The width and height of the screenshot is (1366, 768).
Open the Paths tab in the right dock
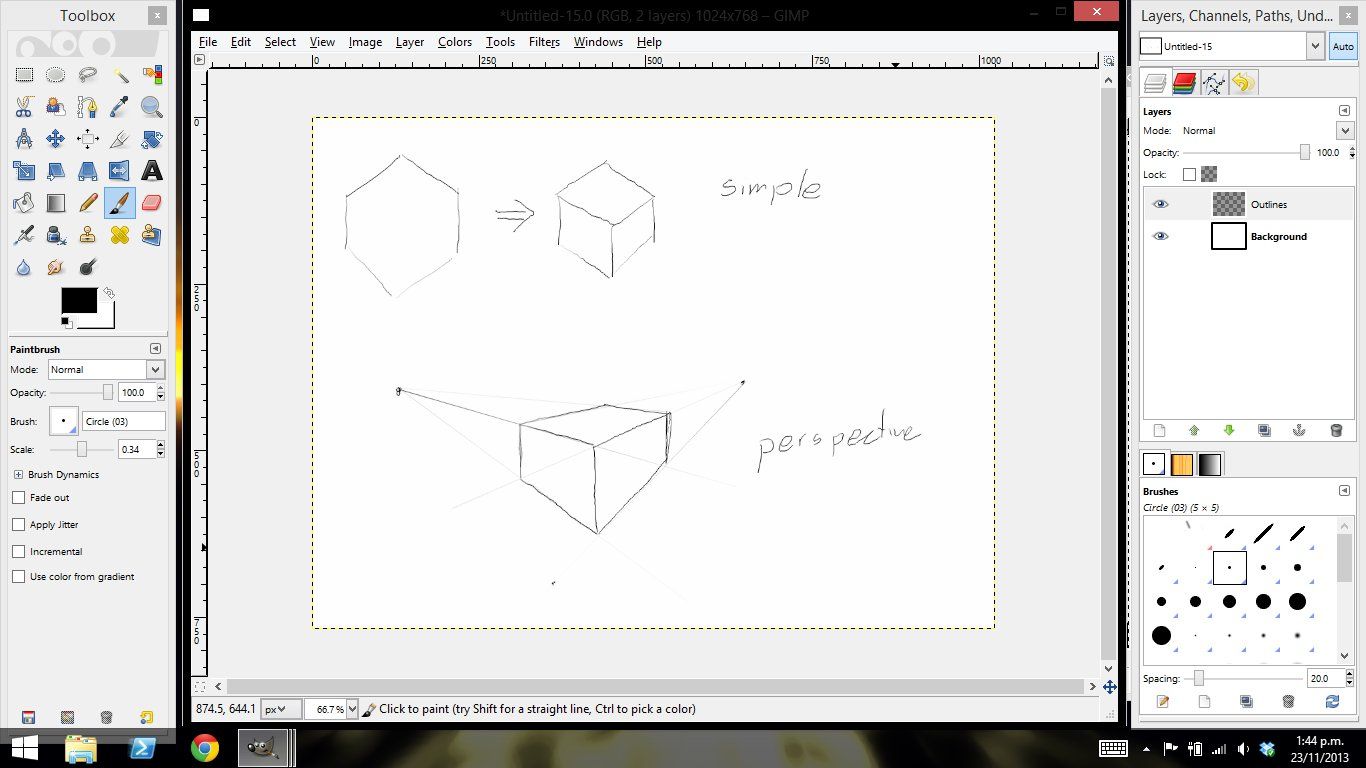[x=1214, y=82]
